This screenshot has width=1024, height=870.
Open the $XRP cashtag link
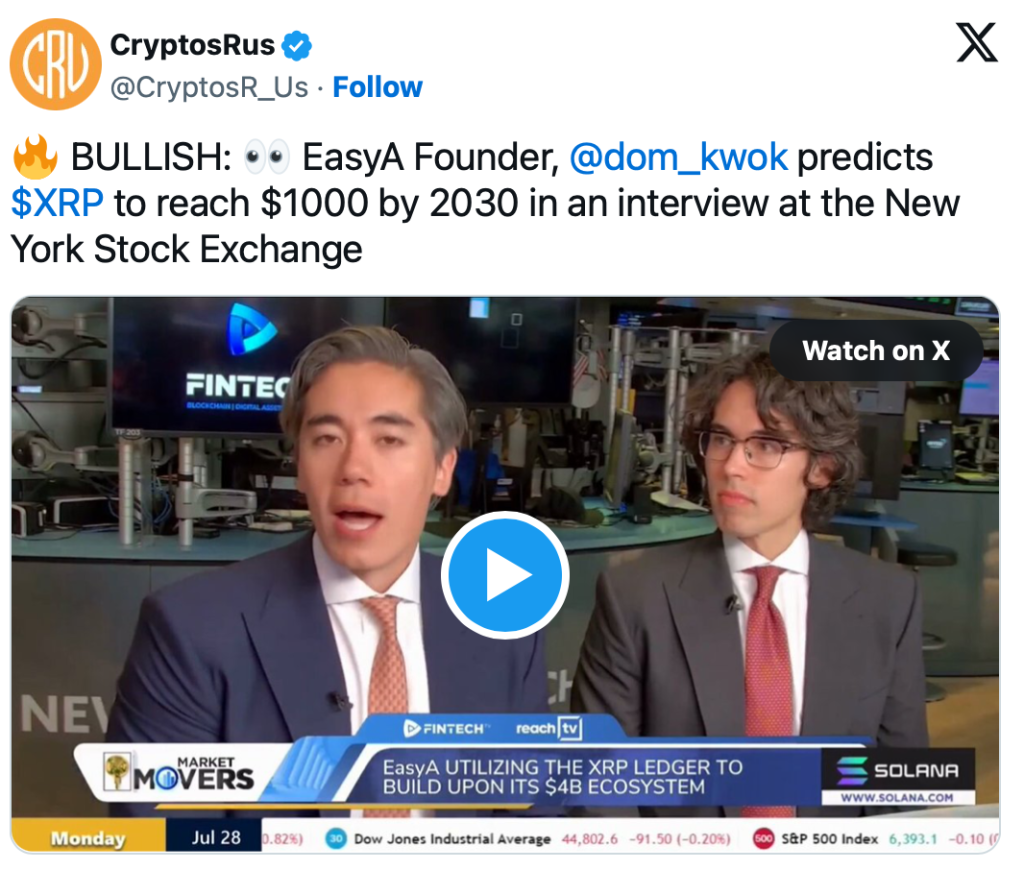tap(57, 202)
